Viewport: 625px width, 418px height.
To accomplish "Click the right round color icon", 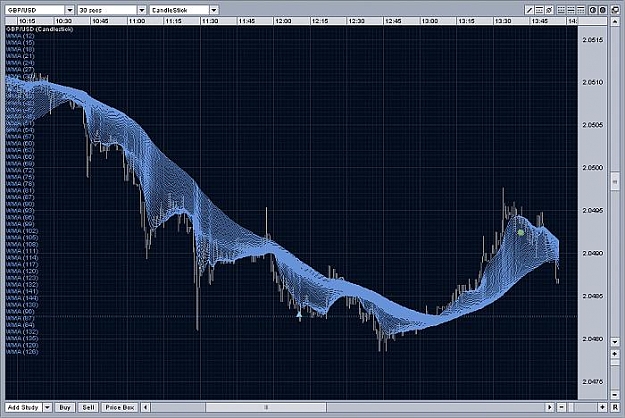I will click(603, 10).
